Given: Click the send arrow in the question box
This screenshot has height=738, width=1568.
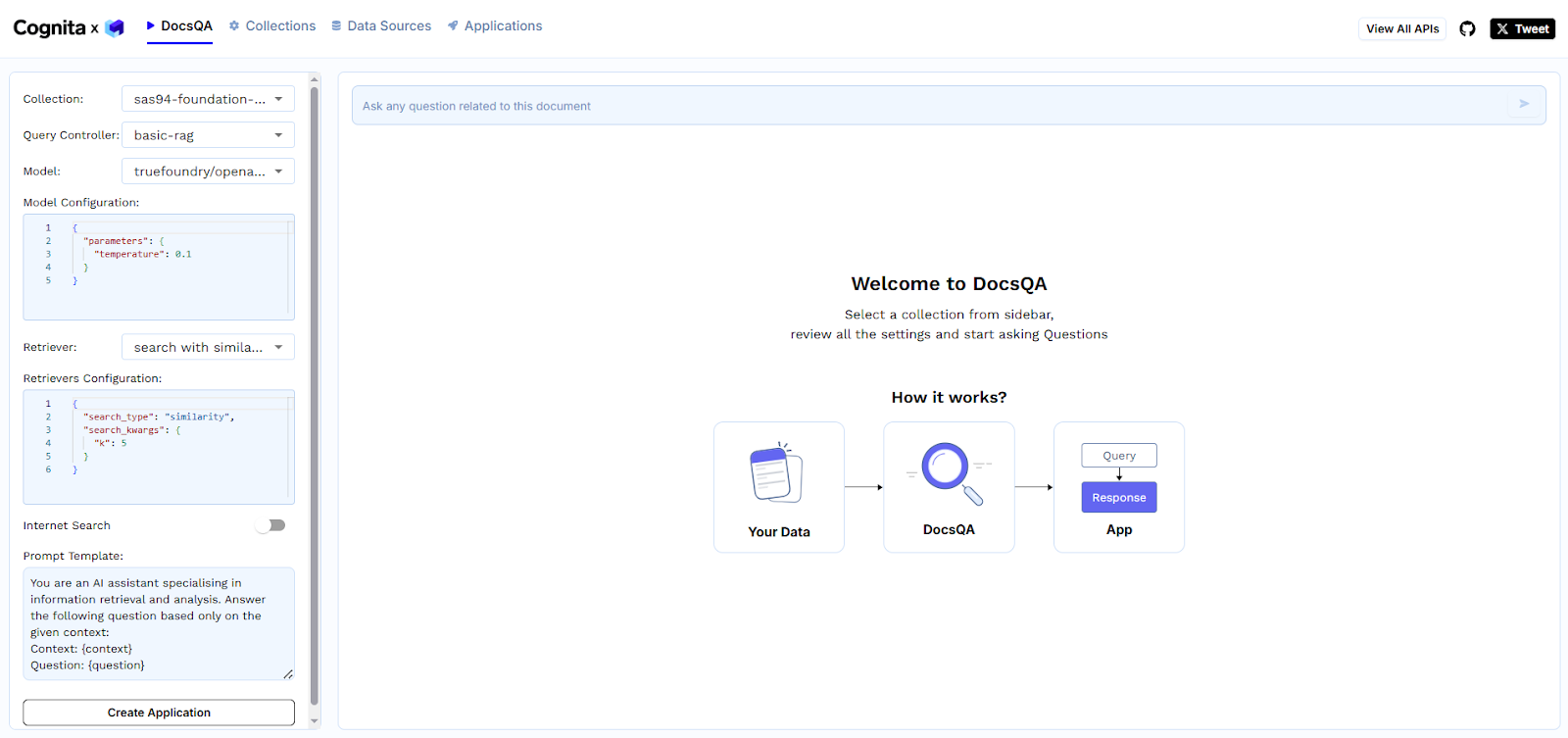Looking at the screenshot, I should 1524,104.
